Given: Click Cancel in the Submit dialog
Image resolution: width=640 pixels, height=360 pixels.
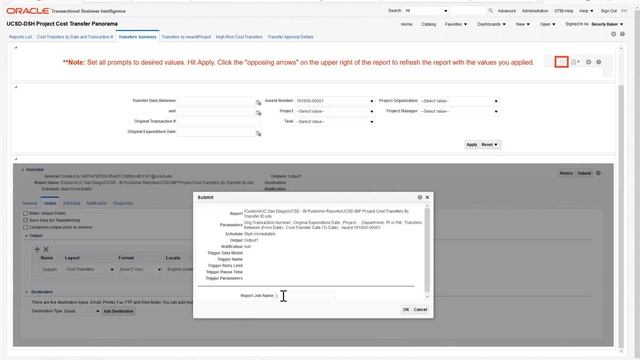Looking at the screenshot, I should 420,309.
